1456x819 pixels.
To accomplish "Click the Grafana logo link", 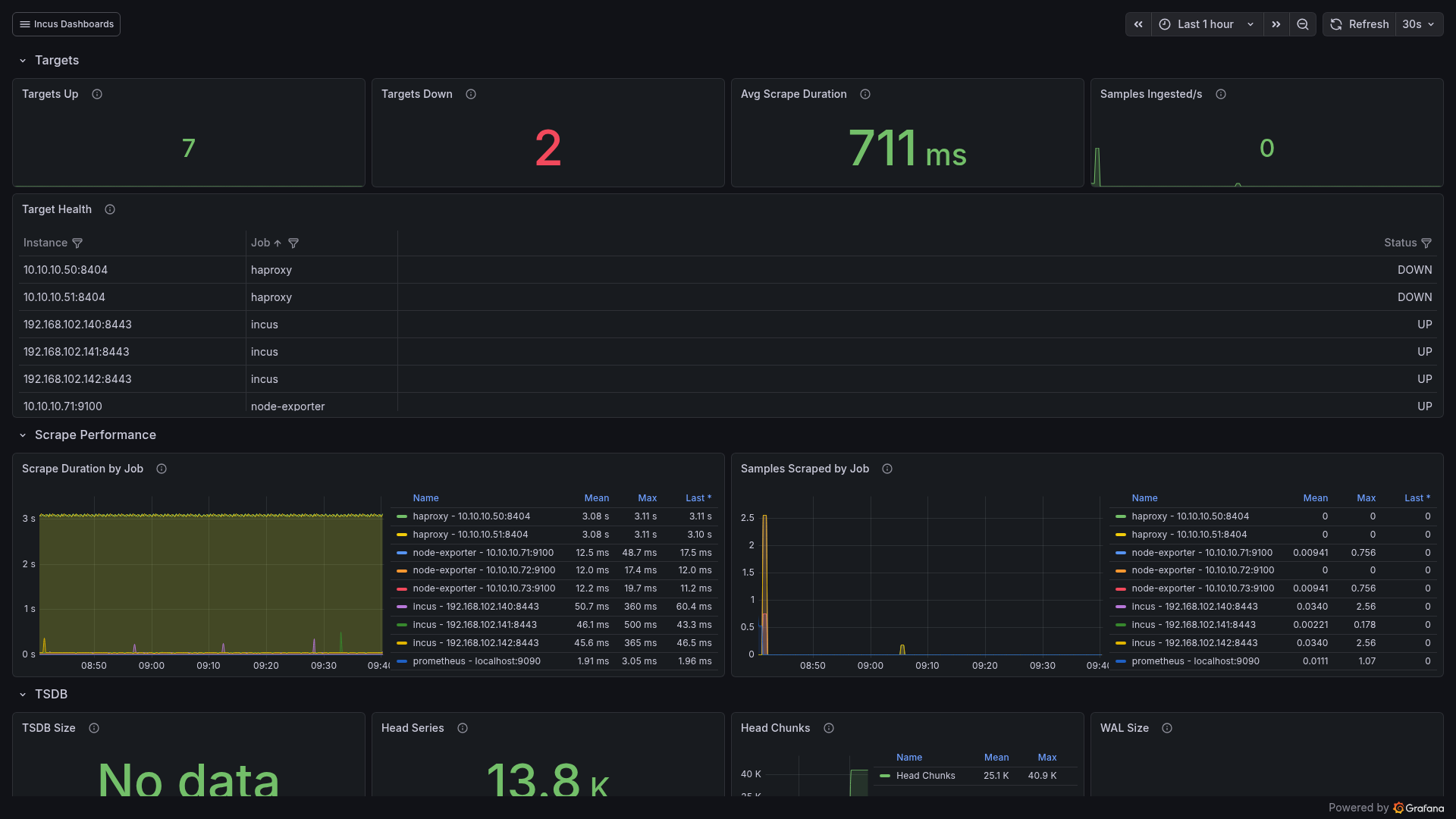I will (x=1418, y=808).
